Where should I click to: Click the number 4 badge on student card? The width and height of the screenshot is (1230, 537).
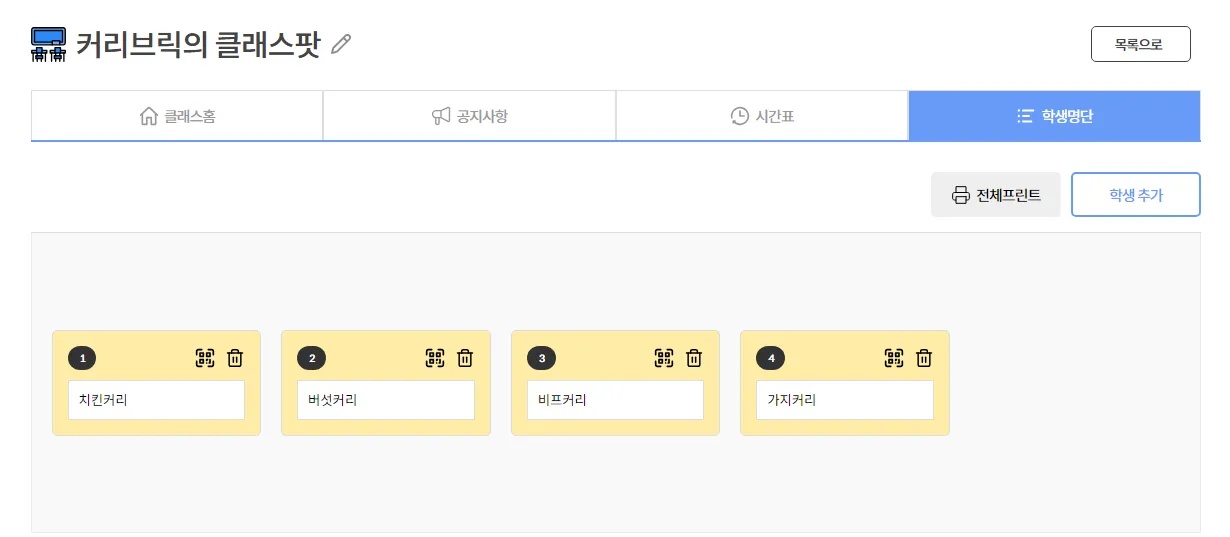pos(771,358)
